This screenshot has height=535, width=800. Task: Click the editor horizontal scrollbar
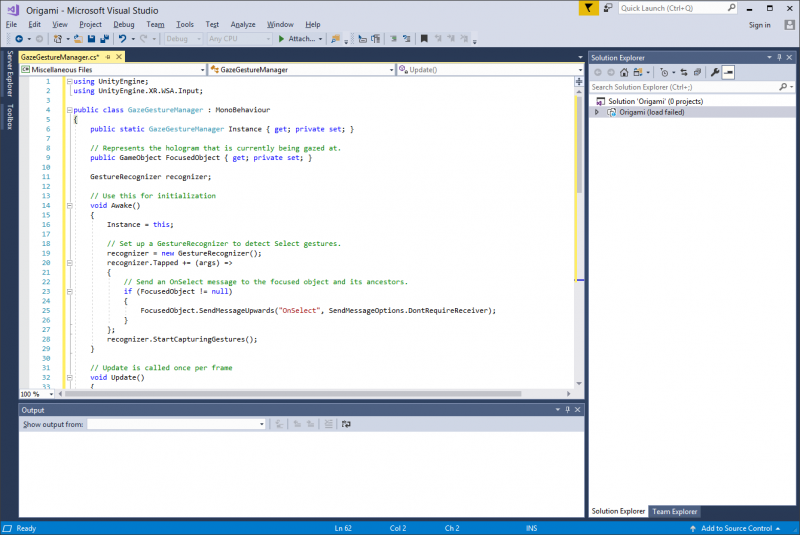pyautogui.click(x=293, y=394)
